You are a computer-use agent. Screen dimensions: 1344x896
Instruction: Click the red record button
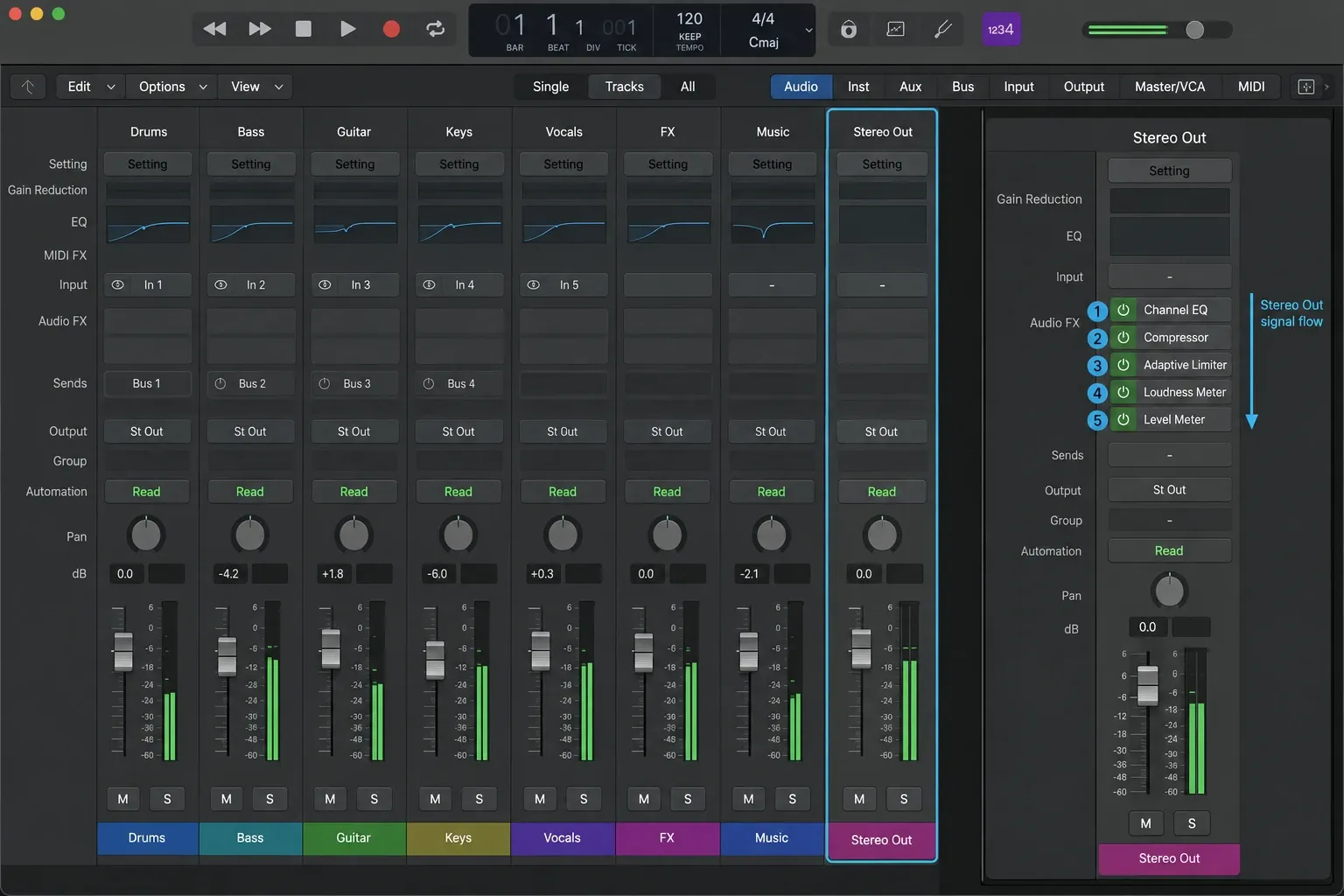[391, 29]
